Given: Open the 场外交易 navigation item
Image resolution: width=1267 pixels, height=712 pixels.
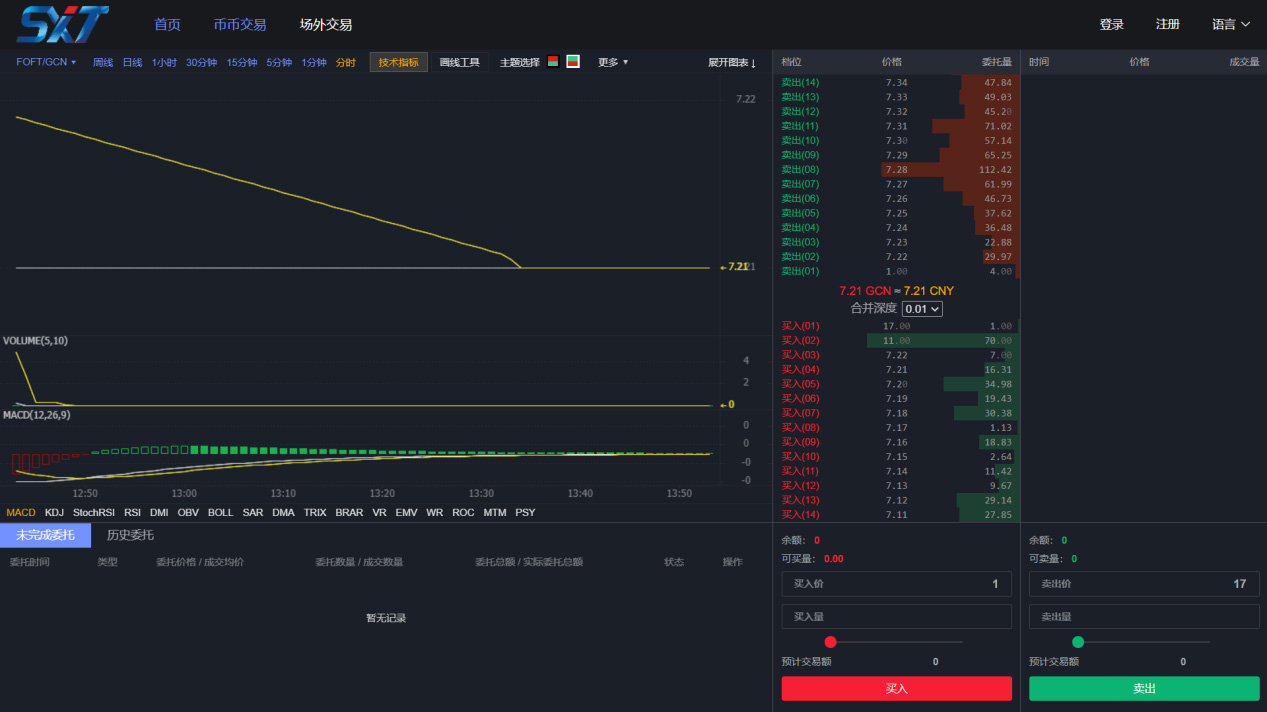Looking at the screenshot, I should [x=326, y=24].
